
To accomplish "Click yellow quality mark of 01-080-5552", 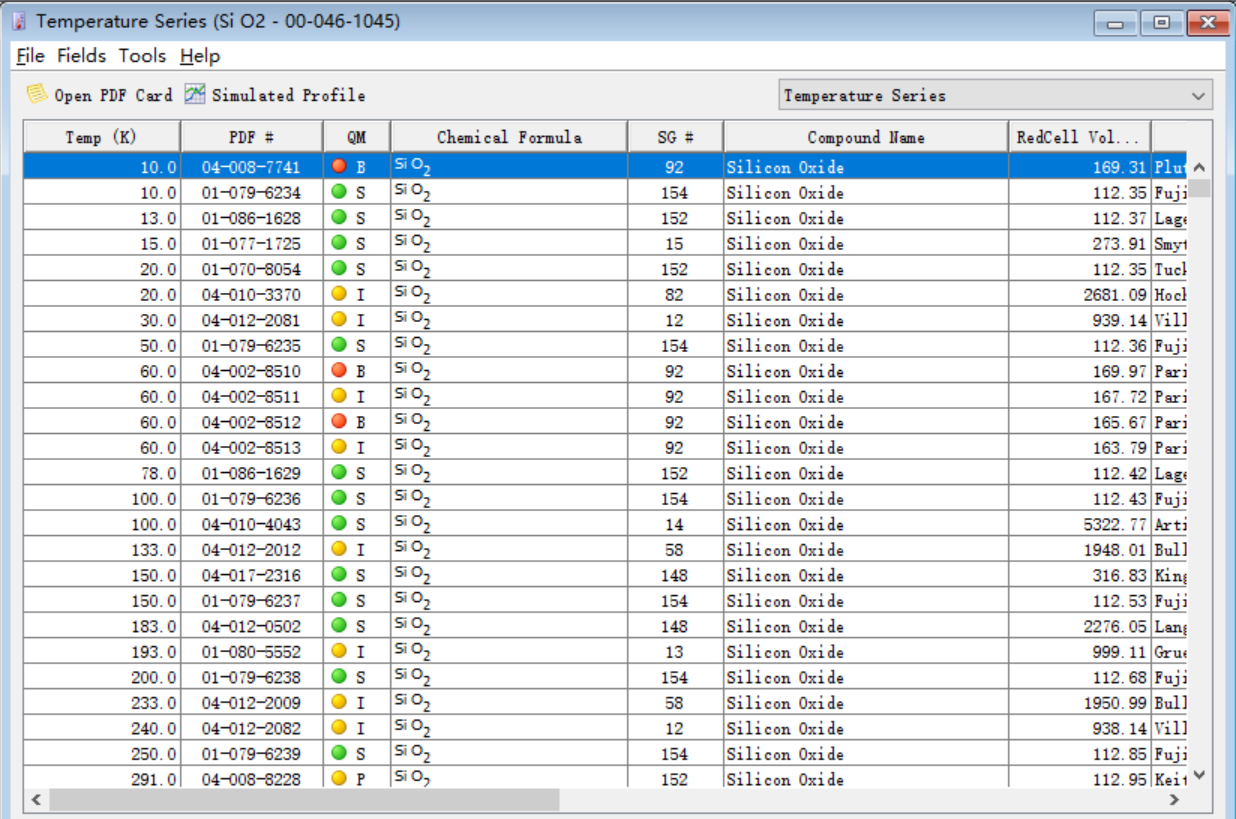I will 339,650.
